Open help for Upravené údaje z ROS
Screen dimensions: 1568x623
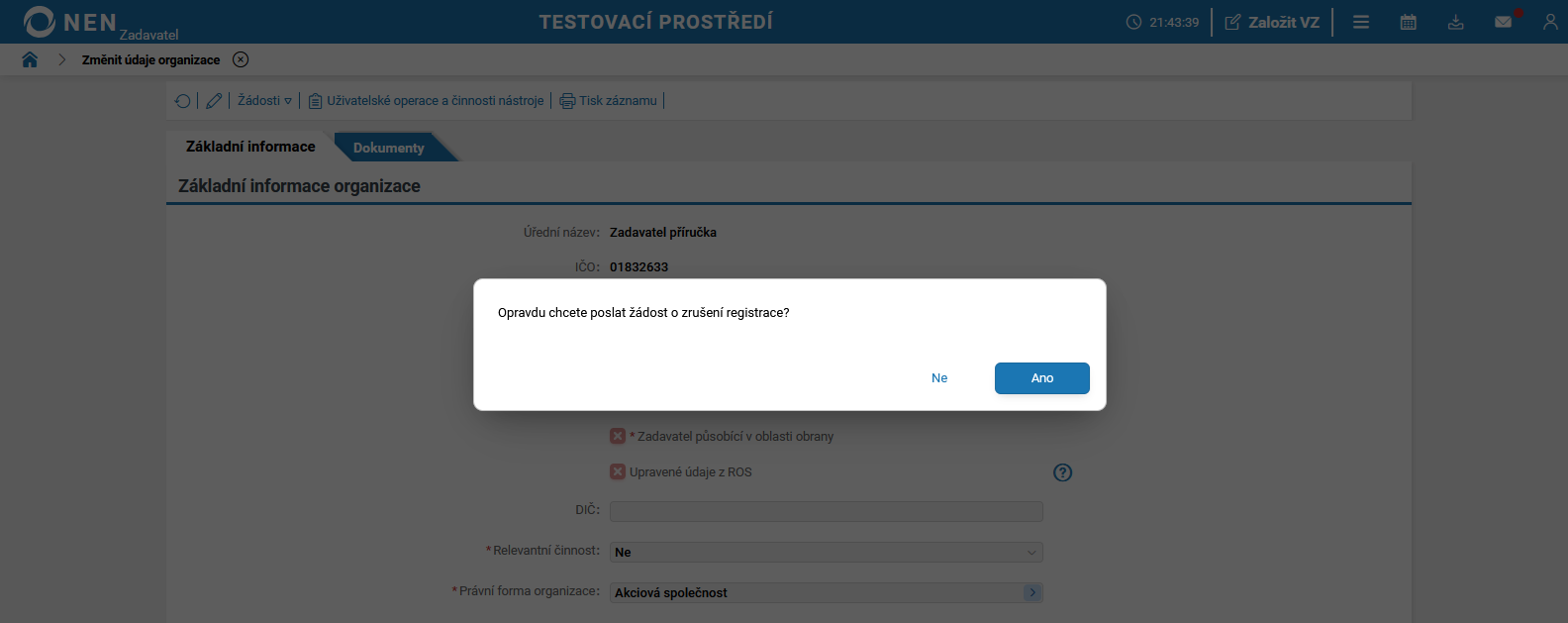click(1062, 472)
